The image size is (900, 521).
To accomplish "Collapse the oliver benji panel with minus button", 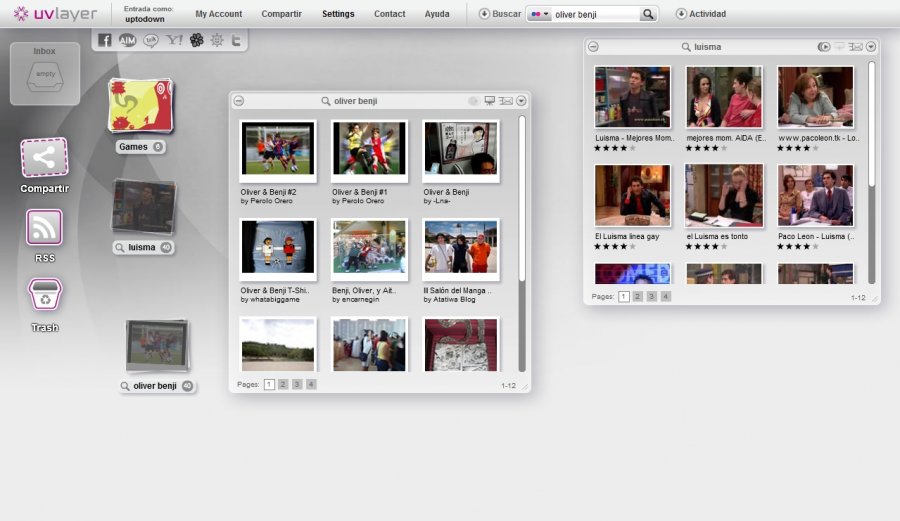I will click(239, 101).
